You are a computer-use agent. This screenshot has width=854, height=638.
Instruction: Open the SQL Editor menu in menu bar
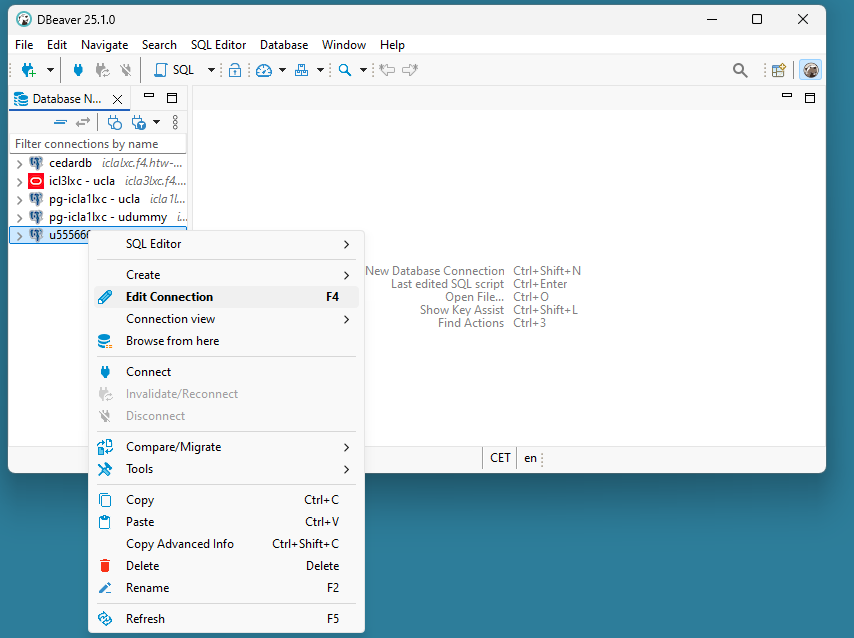(x=218, y=45)
